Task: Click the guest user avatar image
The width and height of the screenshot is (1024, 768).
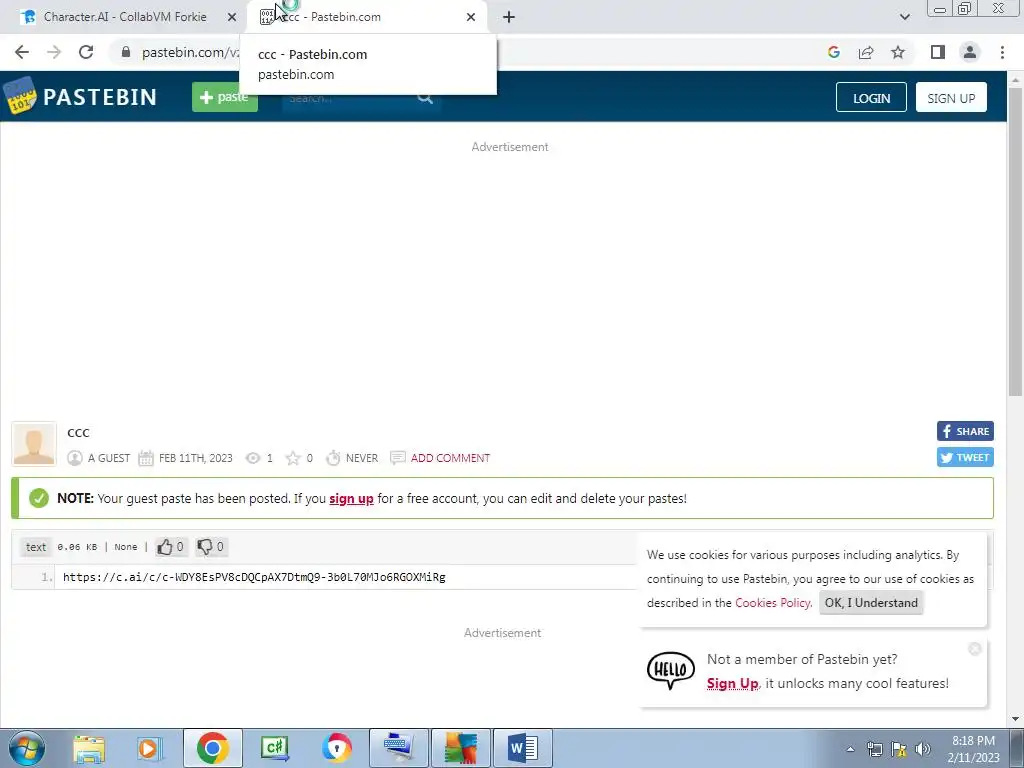Action: coord(34,444)
